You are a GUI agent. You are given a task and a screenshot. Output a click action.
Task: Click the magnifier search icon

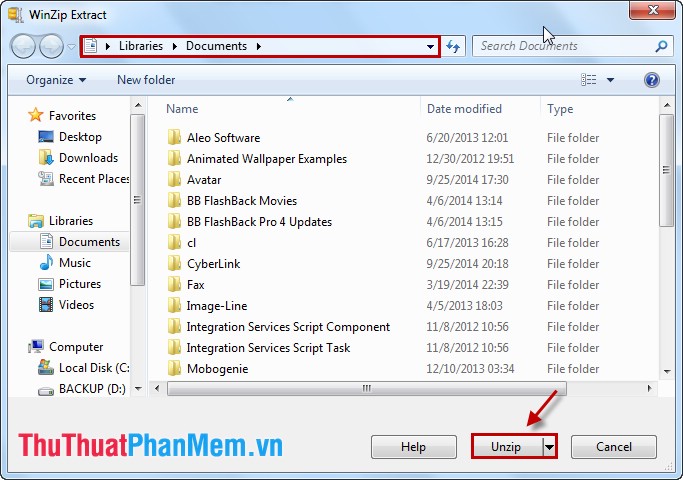coord(662,46)
